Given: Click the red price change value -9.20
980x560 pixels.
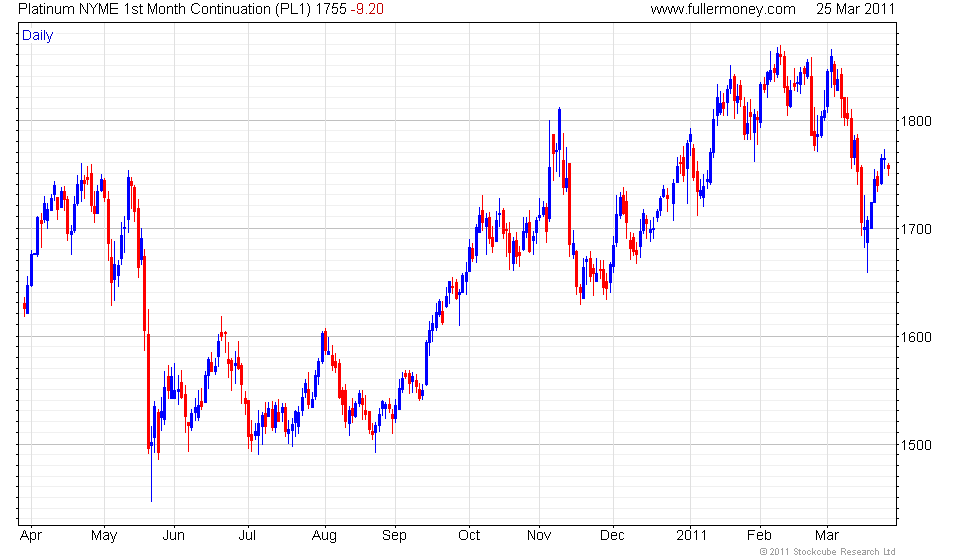Looking at the screenshot, I should pyautogui.click(x=367, y=9).
